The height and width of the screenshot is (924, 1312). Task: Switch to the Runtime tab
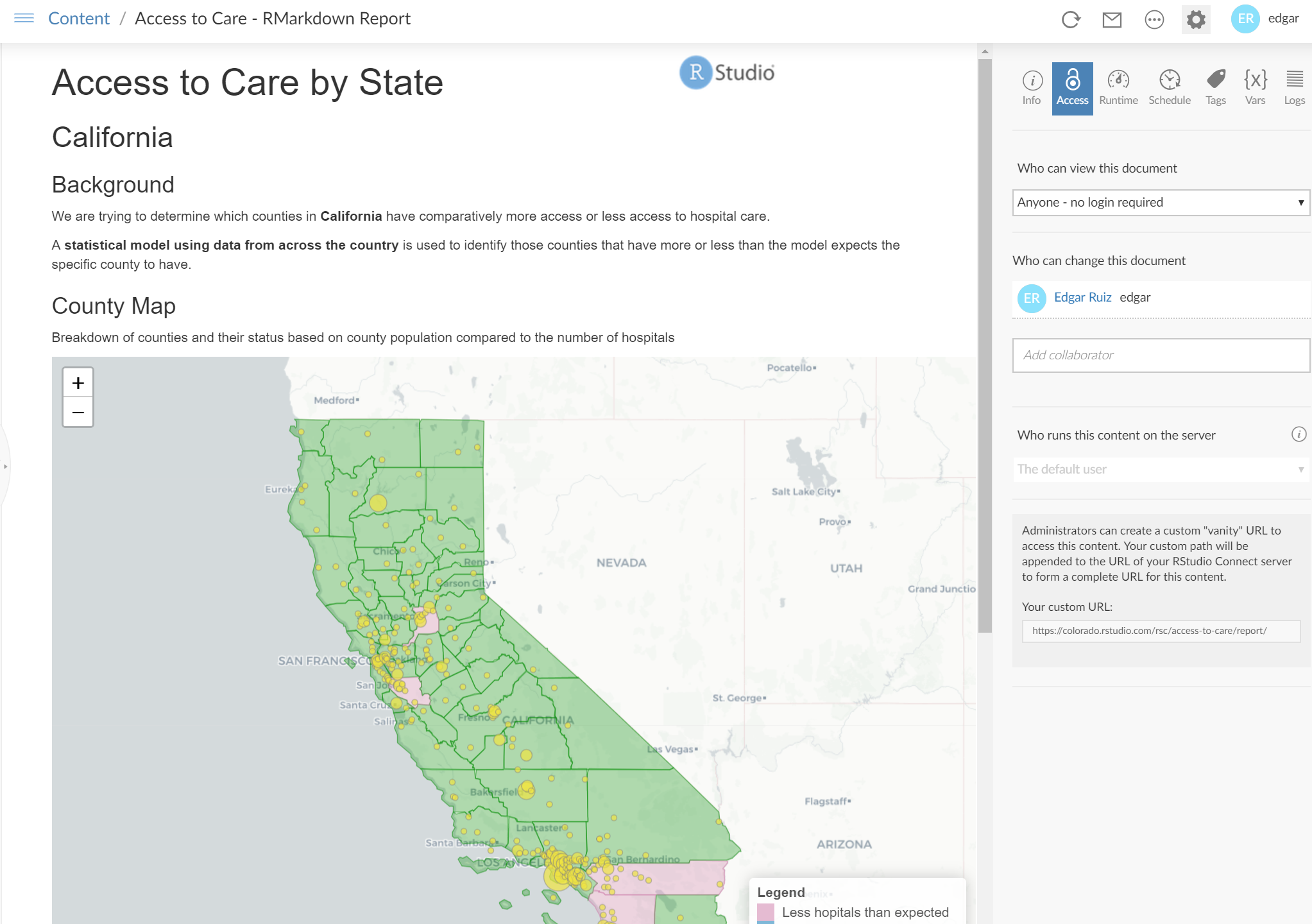point(1118,88)
